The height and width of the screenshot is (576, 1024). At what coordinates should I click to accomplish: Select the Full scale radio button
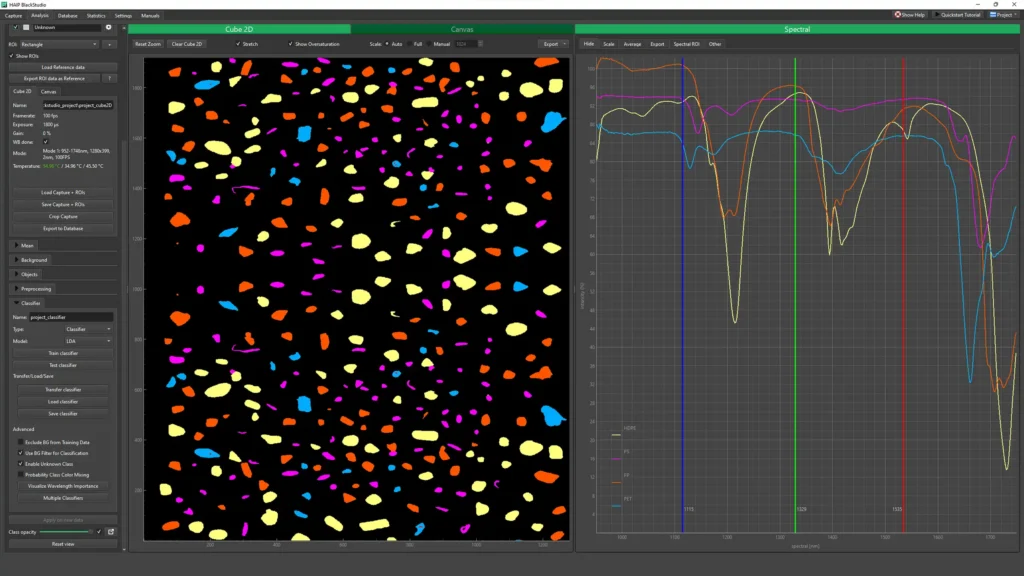coord(410,44)
